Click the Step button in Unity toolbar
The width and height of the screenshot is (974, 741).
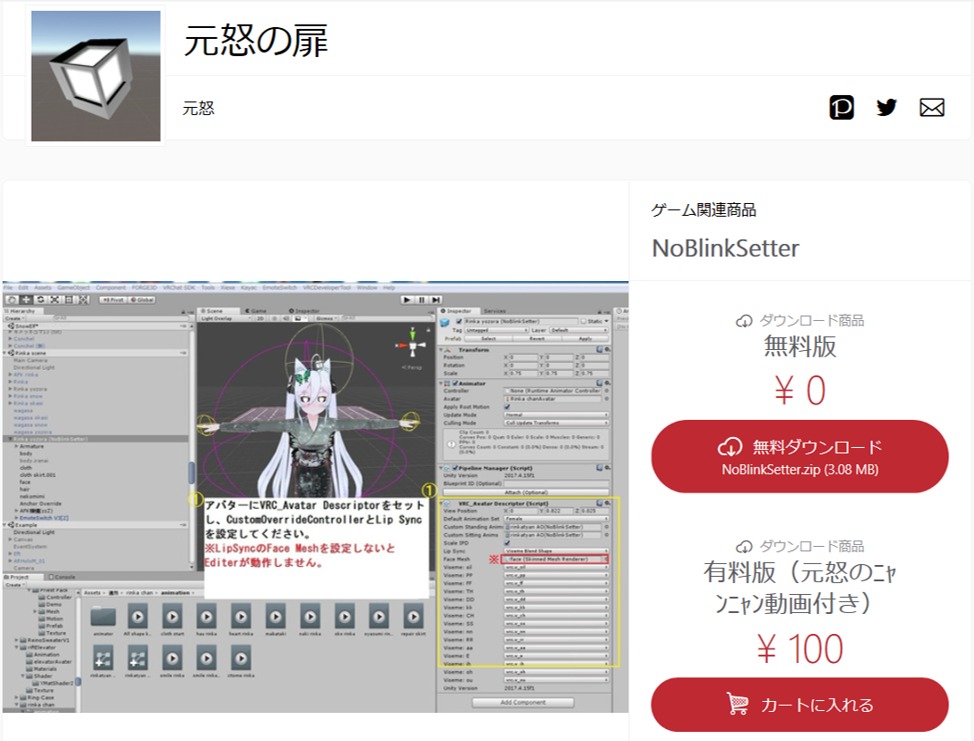pos(437,299)
